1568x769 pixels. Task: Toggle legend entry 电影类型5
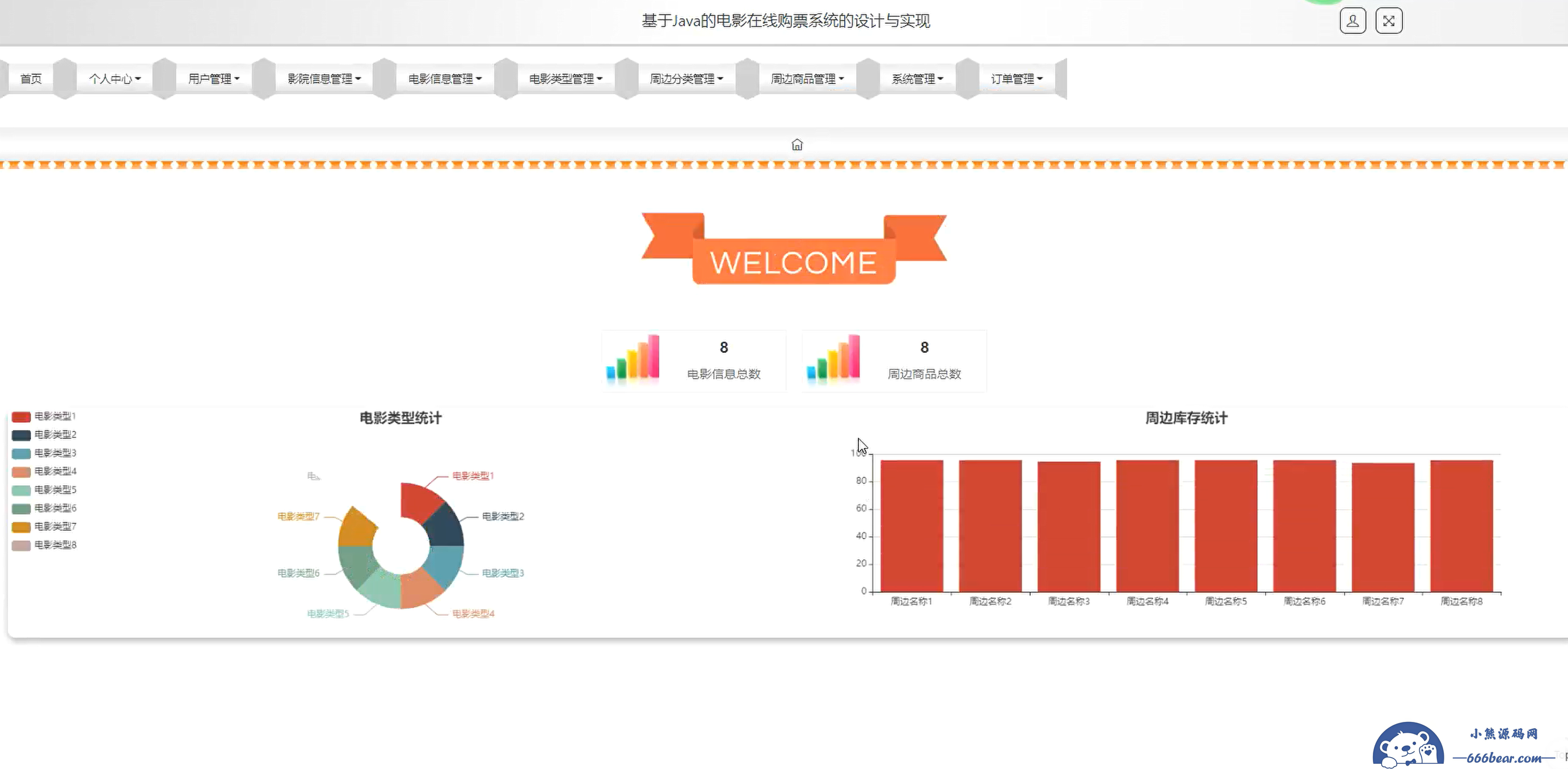point(44,490)
